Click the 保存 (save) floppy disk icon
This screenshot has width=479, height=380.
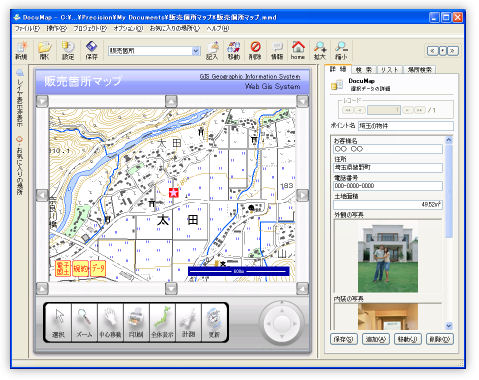(x=91, y=51)
